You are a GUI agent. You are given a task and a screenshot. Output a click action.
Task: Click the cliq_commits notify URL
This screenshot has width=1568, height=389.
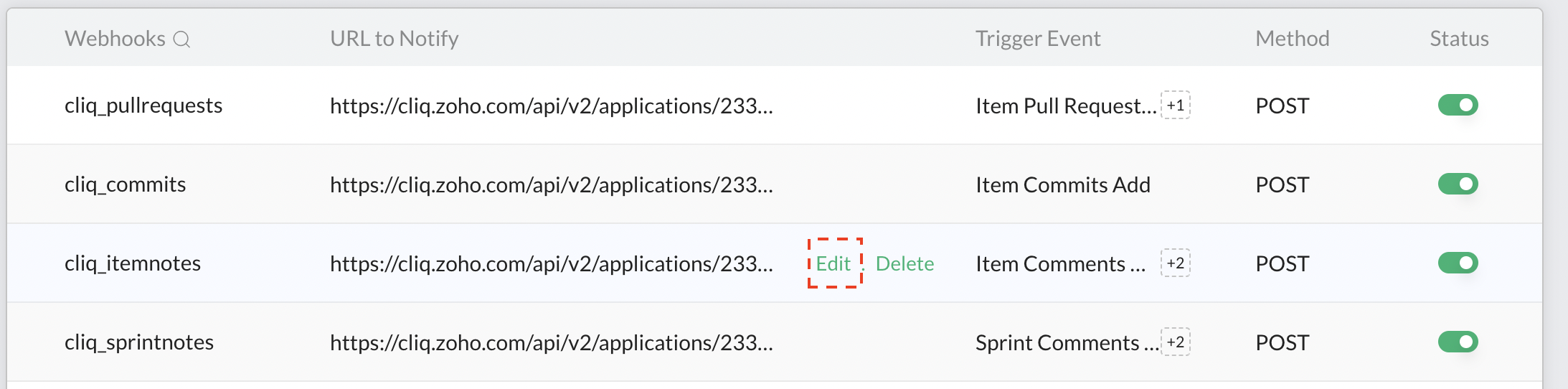552,184
